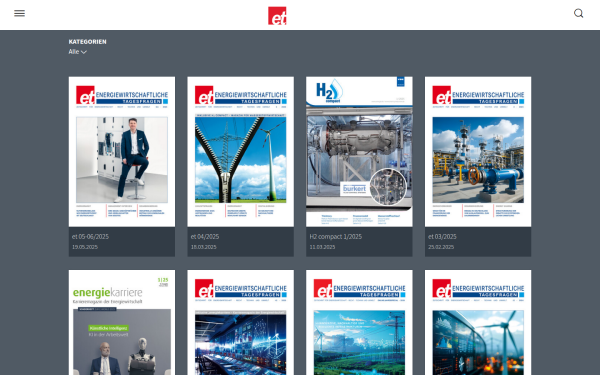Viewport: 600px width, 375px height.
Task: Open the et 05-06/2025 cover thumbnail
Action: pyautogui.click(x=122, y=152)
